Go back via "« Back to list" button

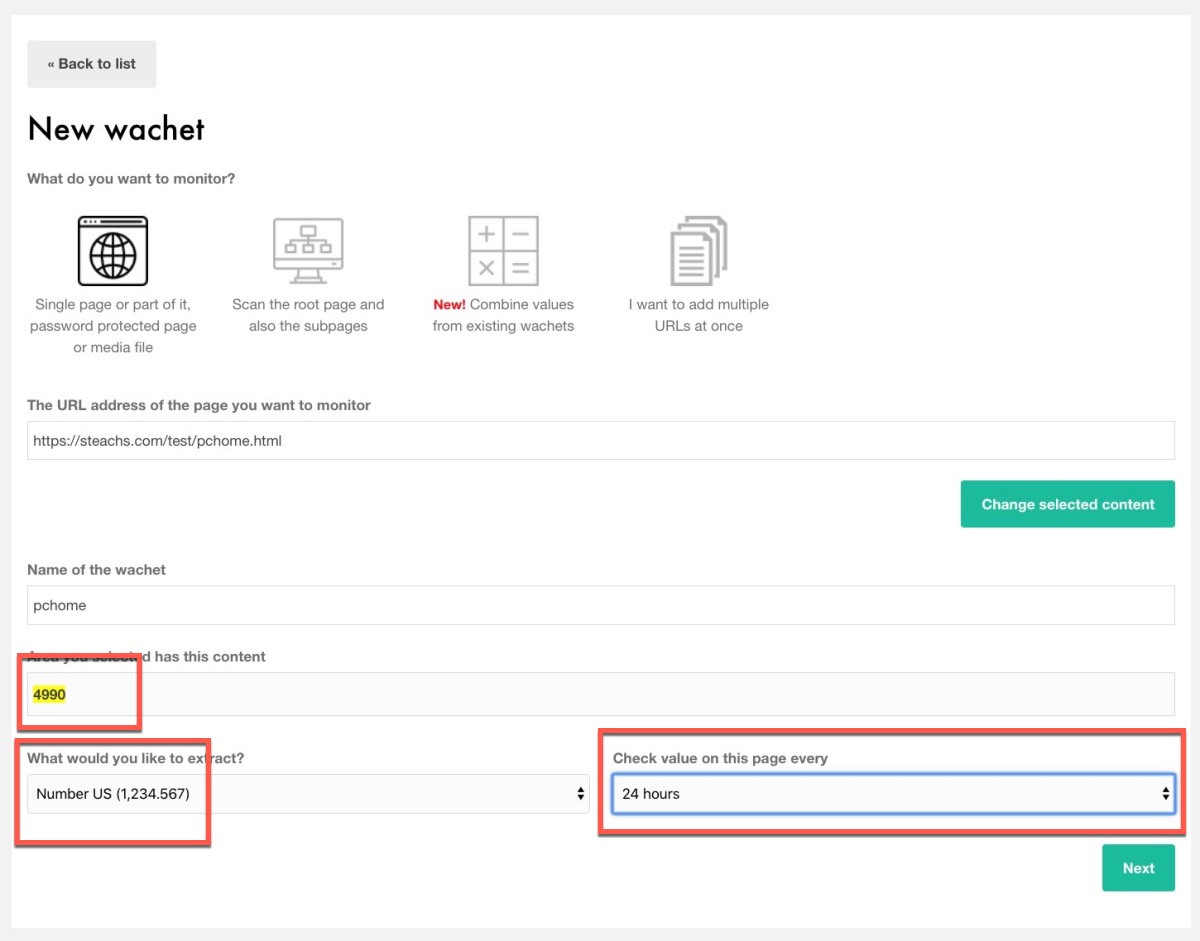pyautogui.click(x=91, y=64)
